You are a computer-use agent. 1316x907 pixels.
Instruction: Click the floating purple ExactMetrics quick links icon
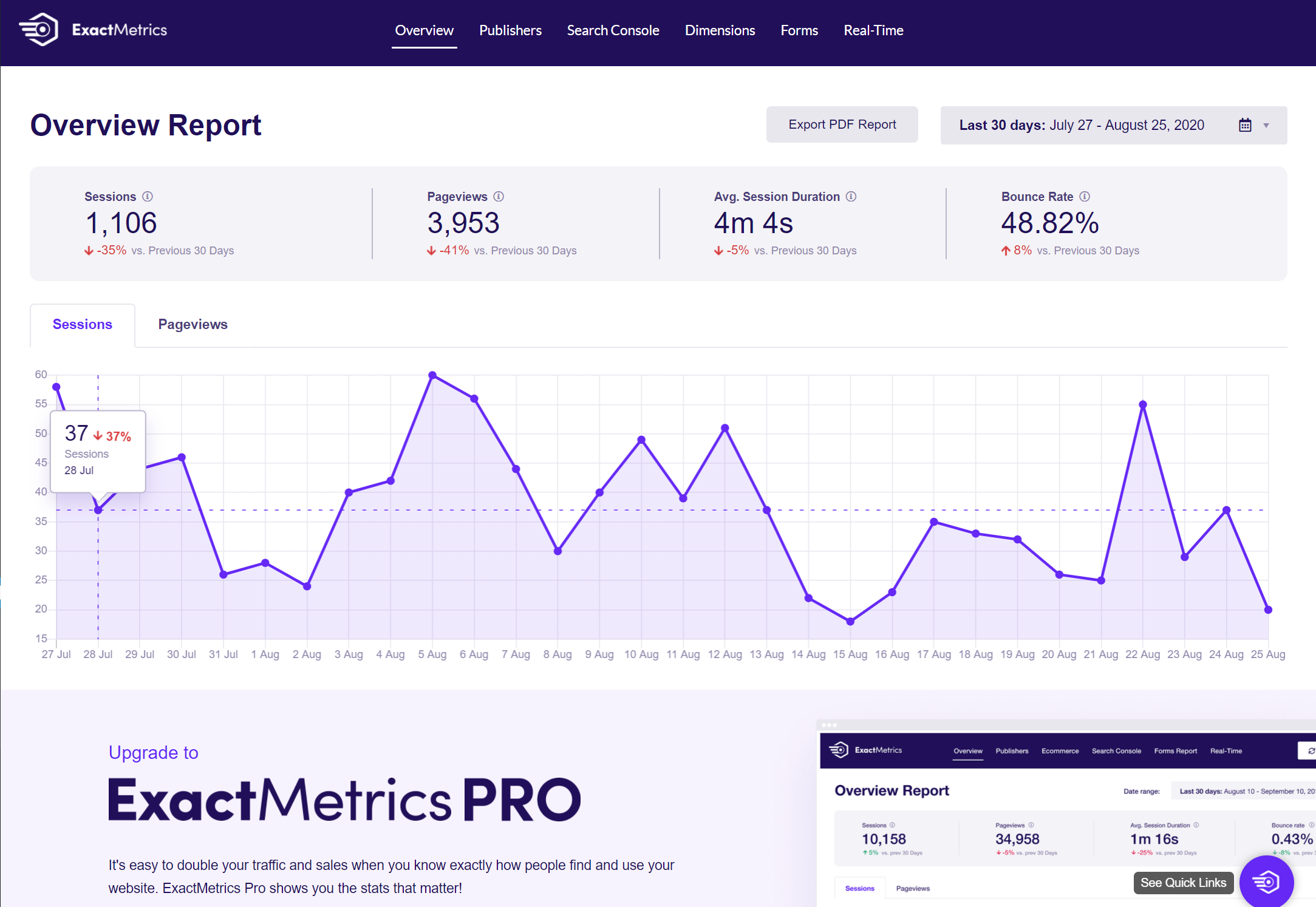[1266, 882]
